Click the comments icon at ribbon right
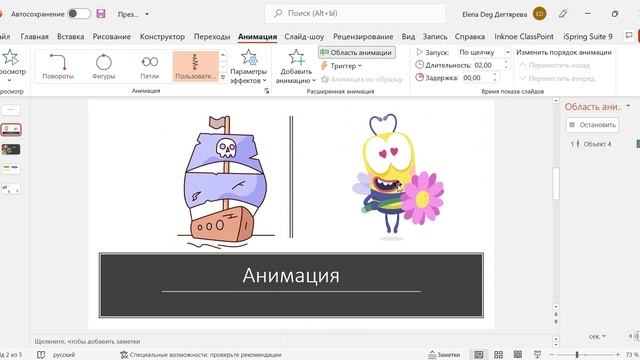 pyautogui.click(x=629, y=36)
